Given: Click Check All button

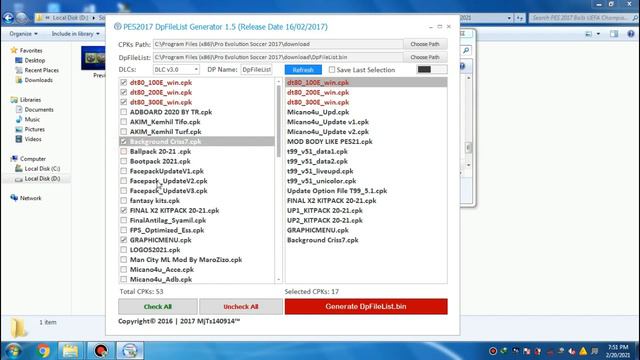Looking at the screenshot, I should (158, 307).
